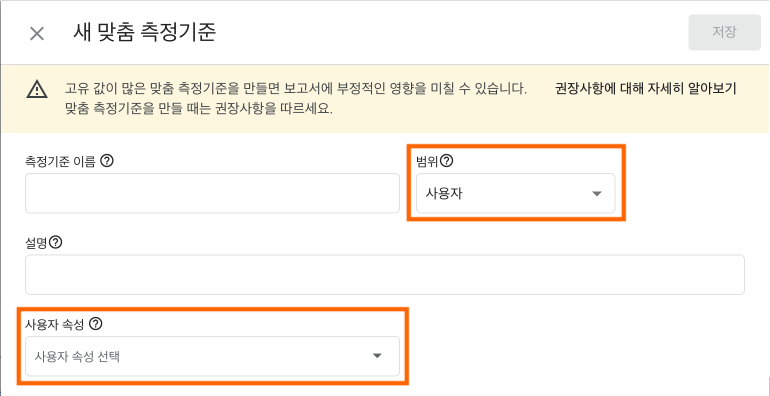Click the warning text about 고유 값

pos(296,99)
